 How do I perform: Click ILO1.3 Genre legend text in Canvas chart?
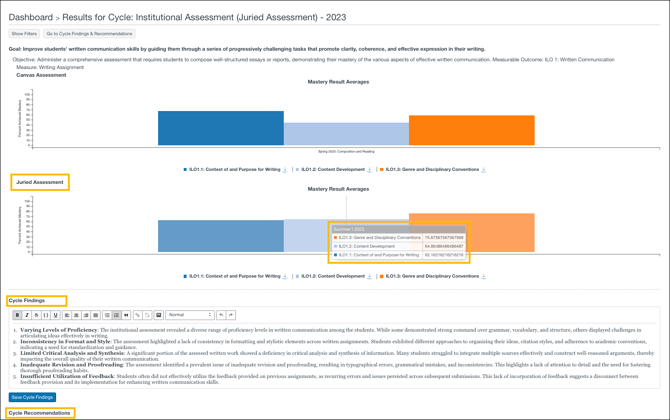coord(432,170)
